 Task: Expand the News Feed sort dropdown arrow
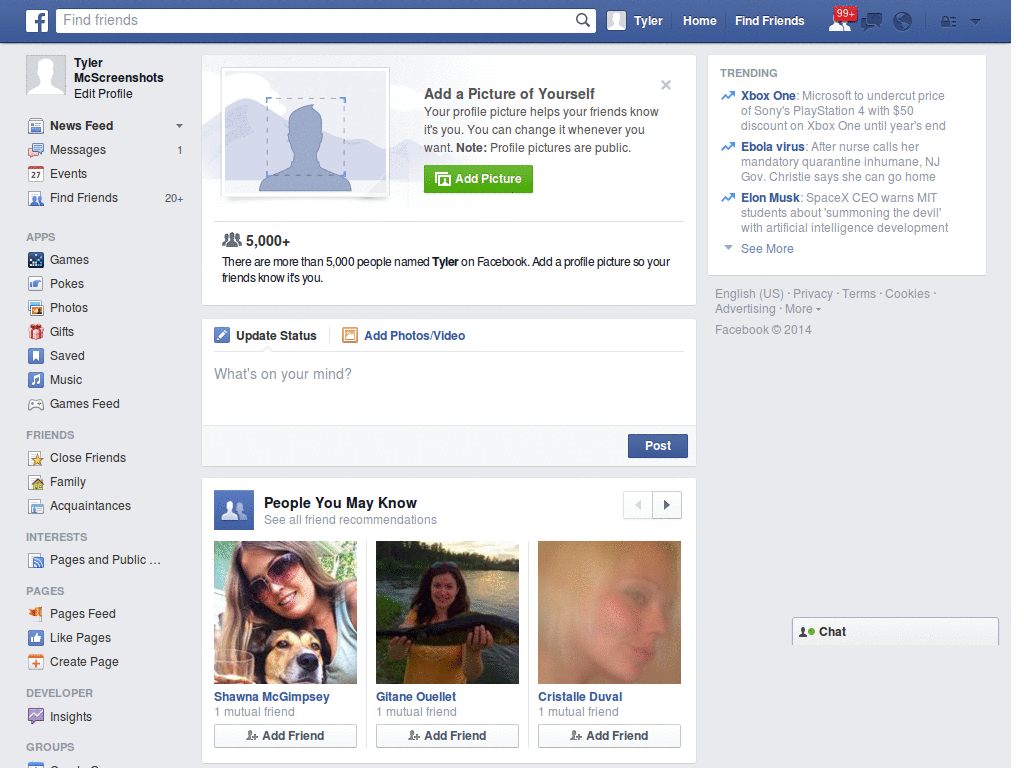tap(179, 126)
